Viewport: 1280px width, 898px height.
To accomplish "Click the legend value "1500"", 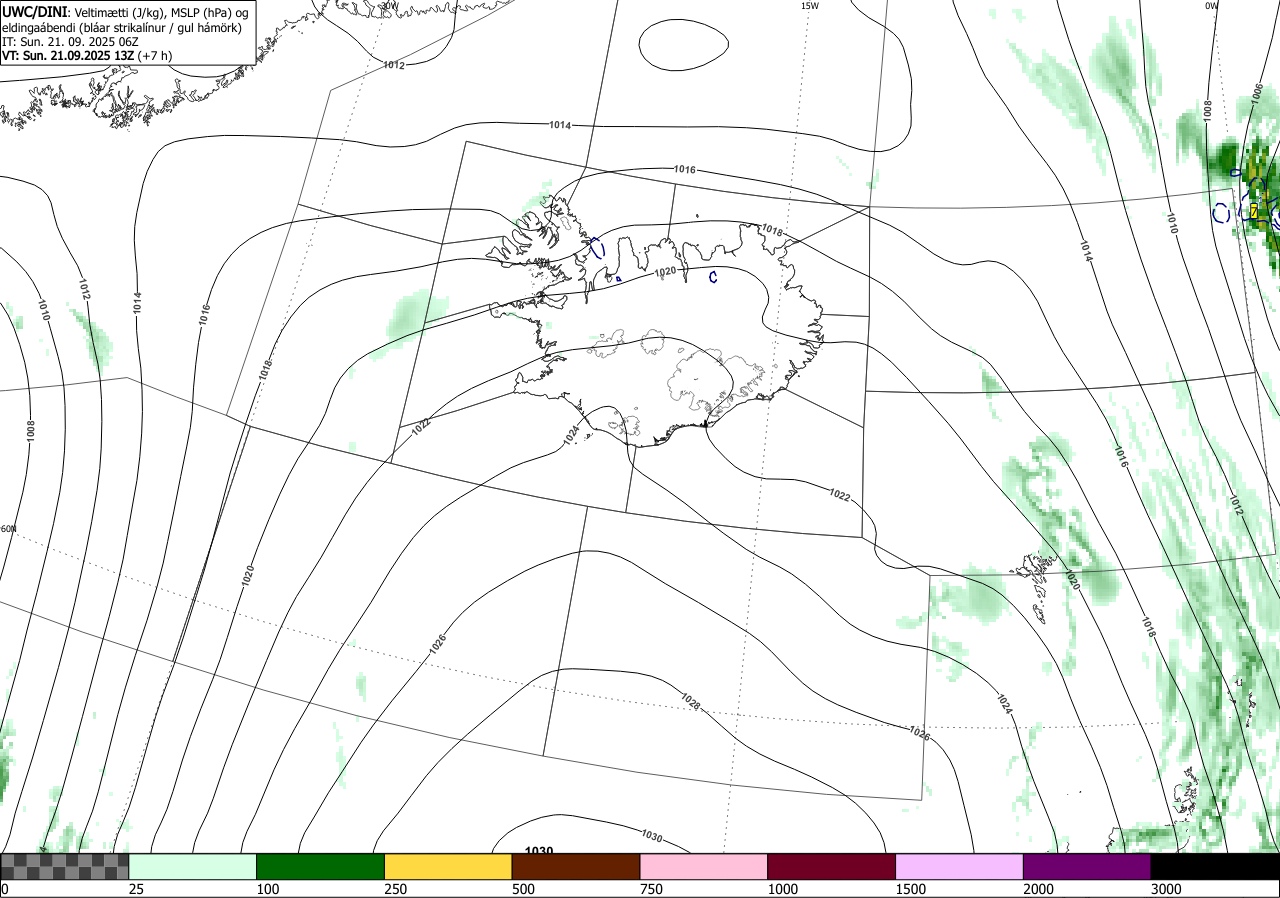I will coord(911,889).
